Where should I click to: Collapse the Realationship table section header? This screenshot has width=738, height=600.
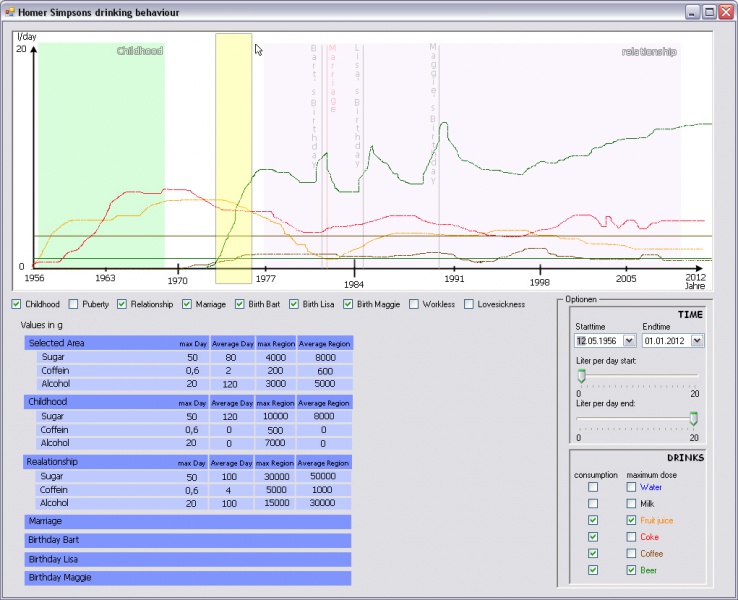(187, 462)
